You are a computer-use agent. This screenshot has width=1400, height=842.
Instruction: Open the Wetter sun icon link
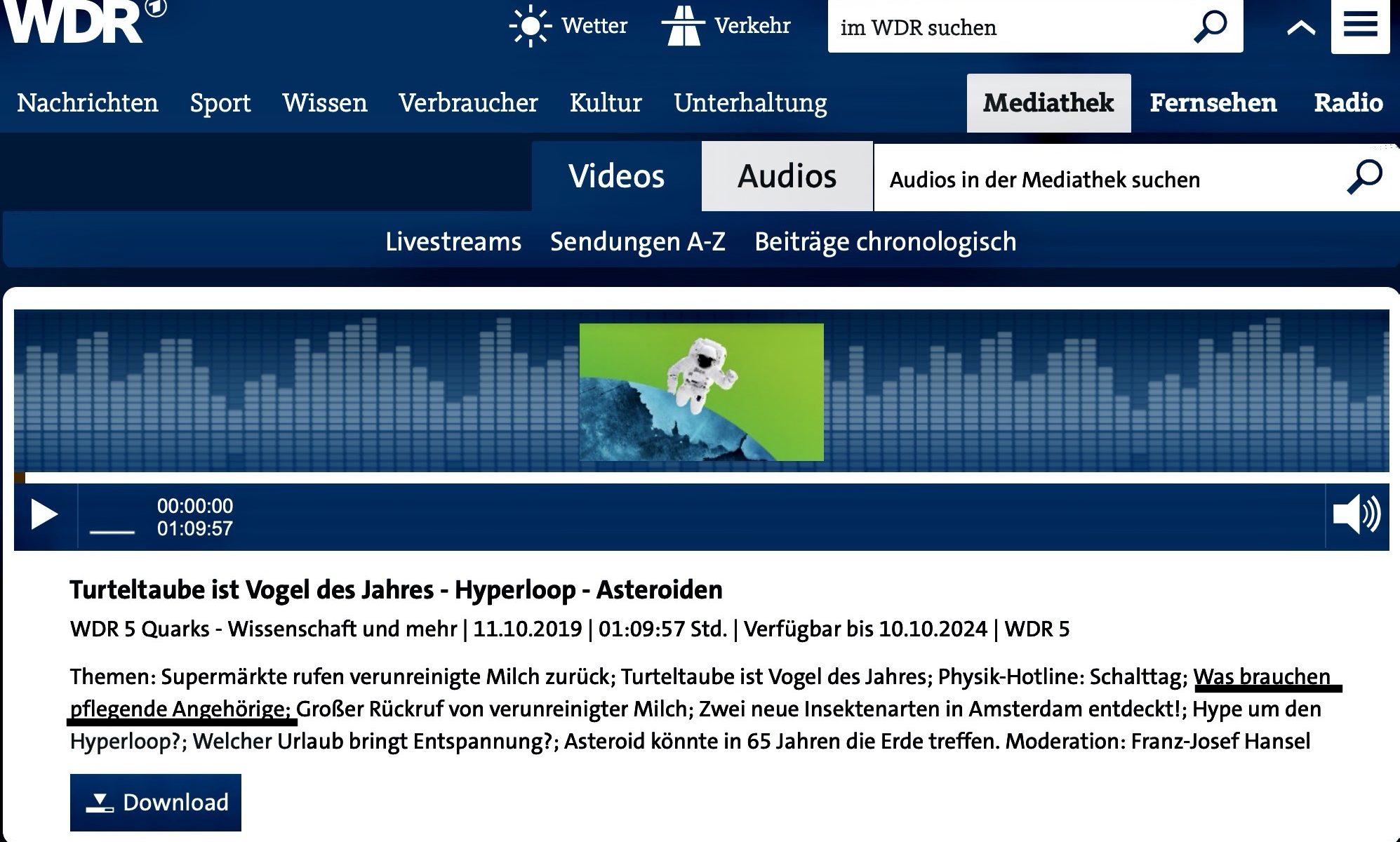point(567,26)
